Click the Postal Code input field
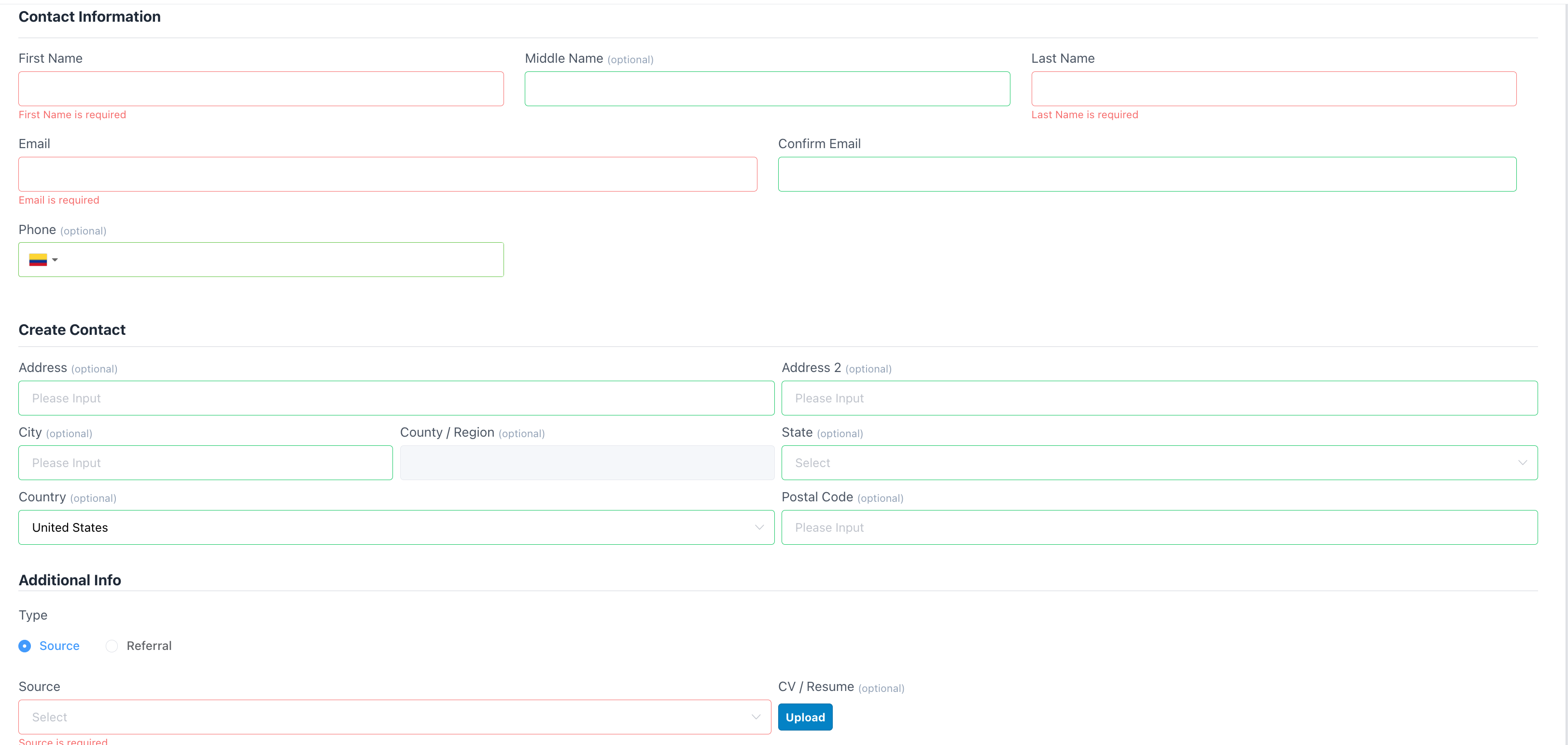The width and height of the screenshot is (1568, 745). pos(1160,527)
